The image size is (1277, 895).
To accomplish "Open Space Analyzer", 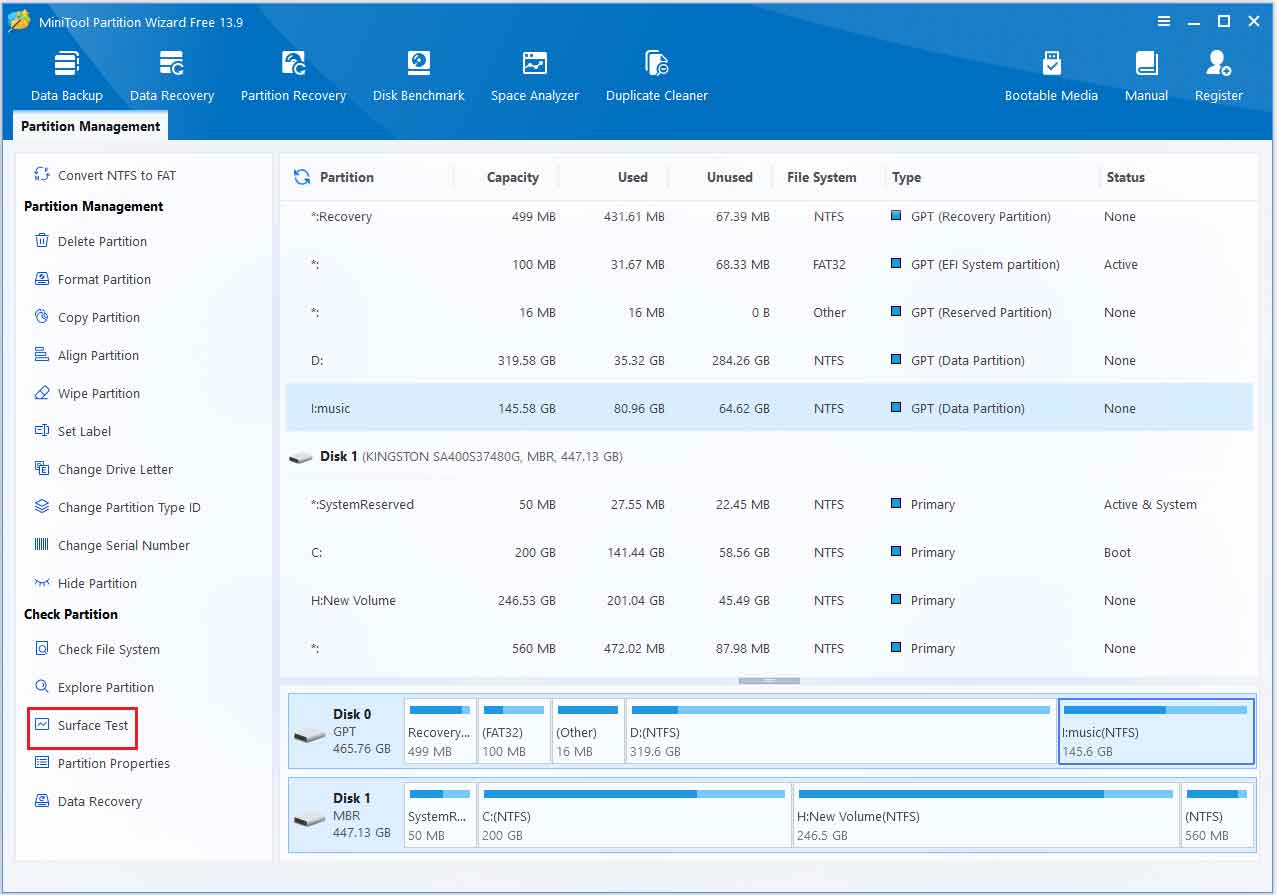I will (x=535, y=76).
